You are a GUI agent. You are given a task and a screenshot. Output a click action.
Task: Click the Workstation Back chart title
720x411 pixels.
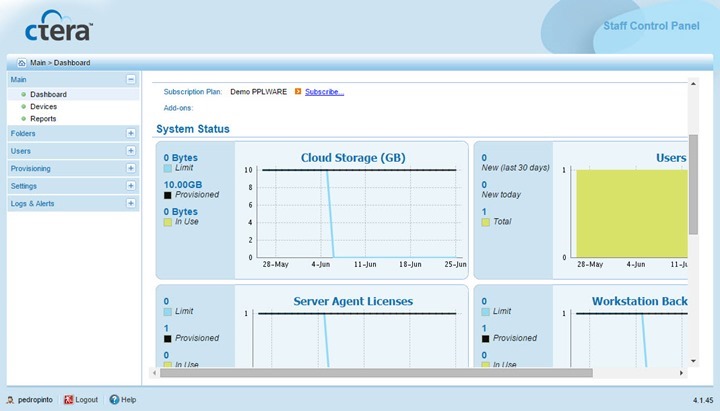(x=640, y=301)
